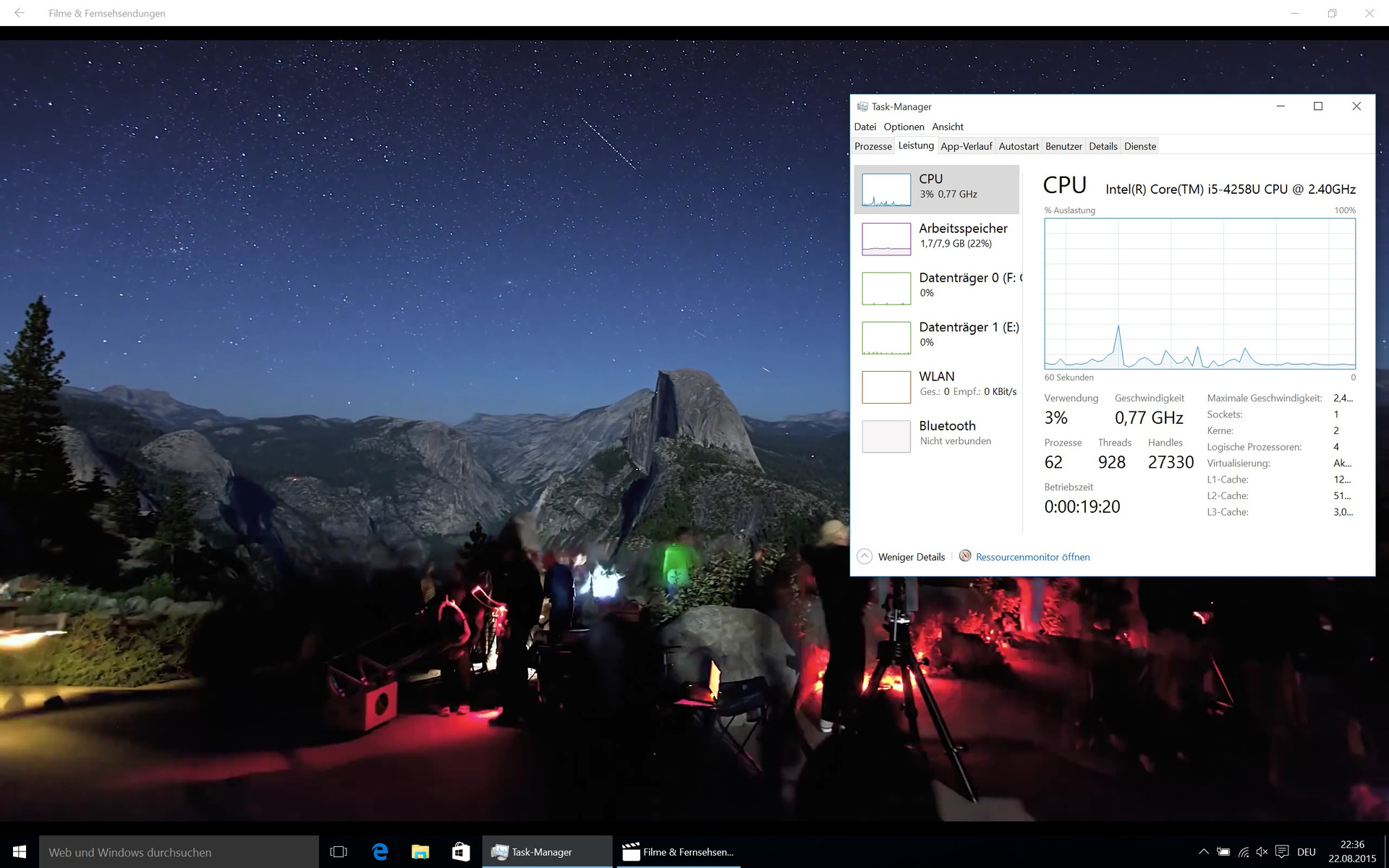The width and height of the screenshot is (1389, 868).
Task: Open Action Center notification icon
Action: click(x=1282, y=852)
